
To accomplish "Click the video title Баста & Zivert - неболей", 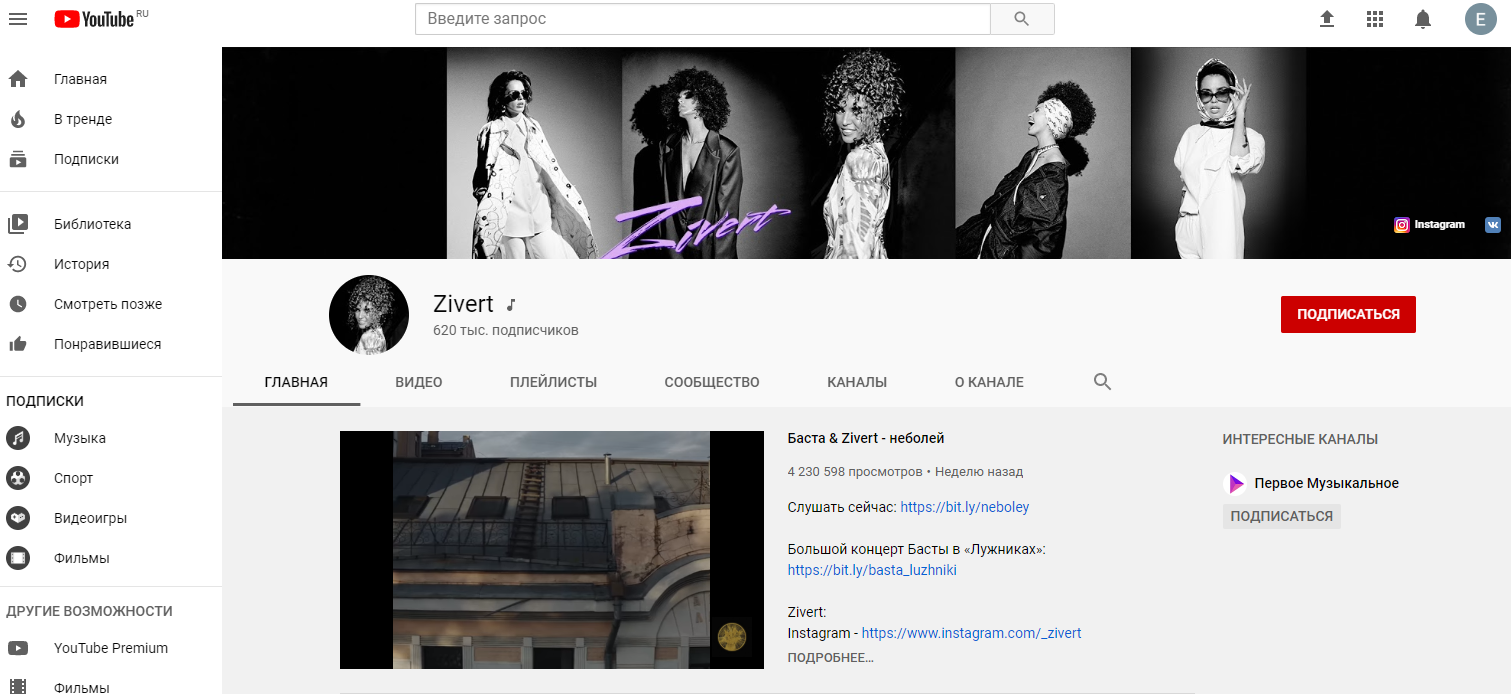I will 866,438.
